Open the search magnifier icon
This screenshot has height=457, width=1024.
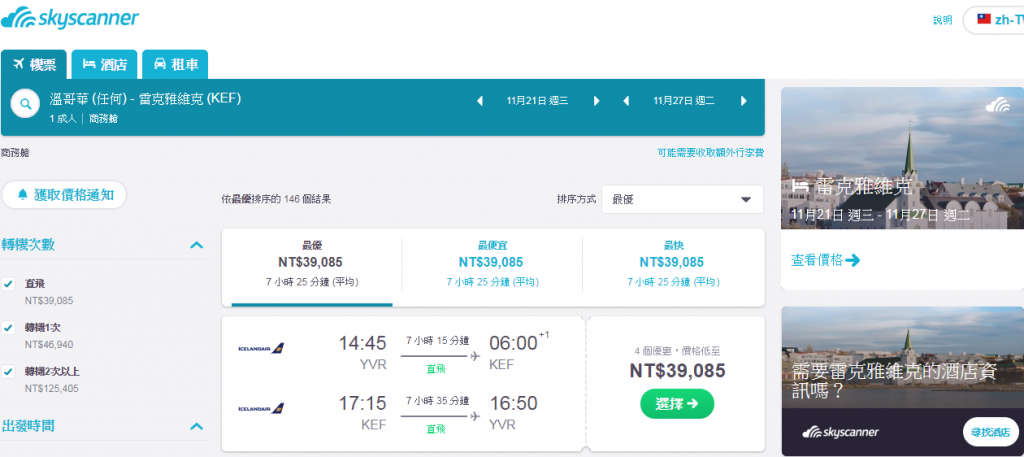coord(25,104)
